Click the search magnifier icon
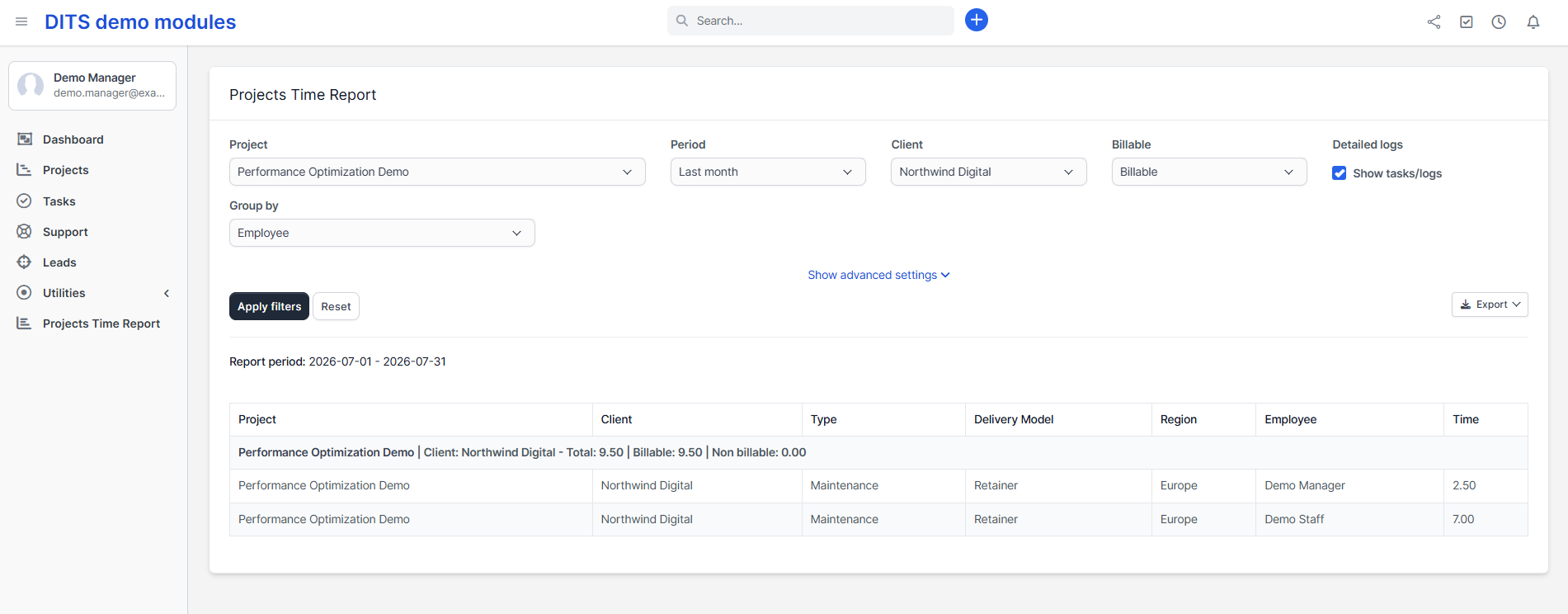This screenshot has width=1568, height=614. coord(682,21)
